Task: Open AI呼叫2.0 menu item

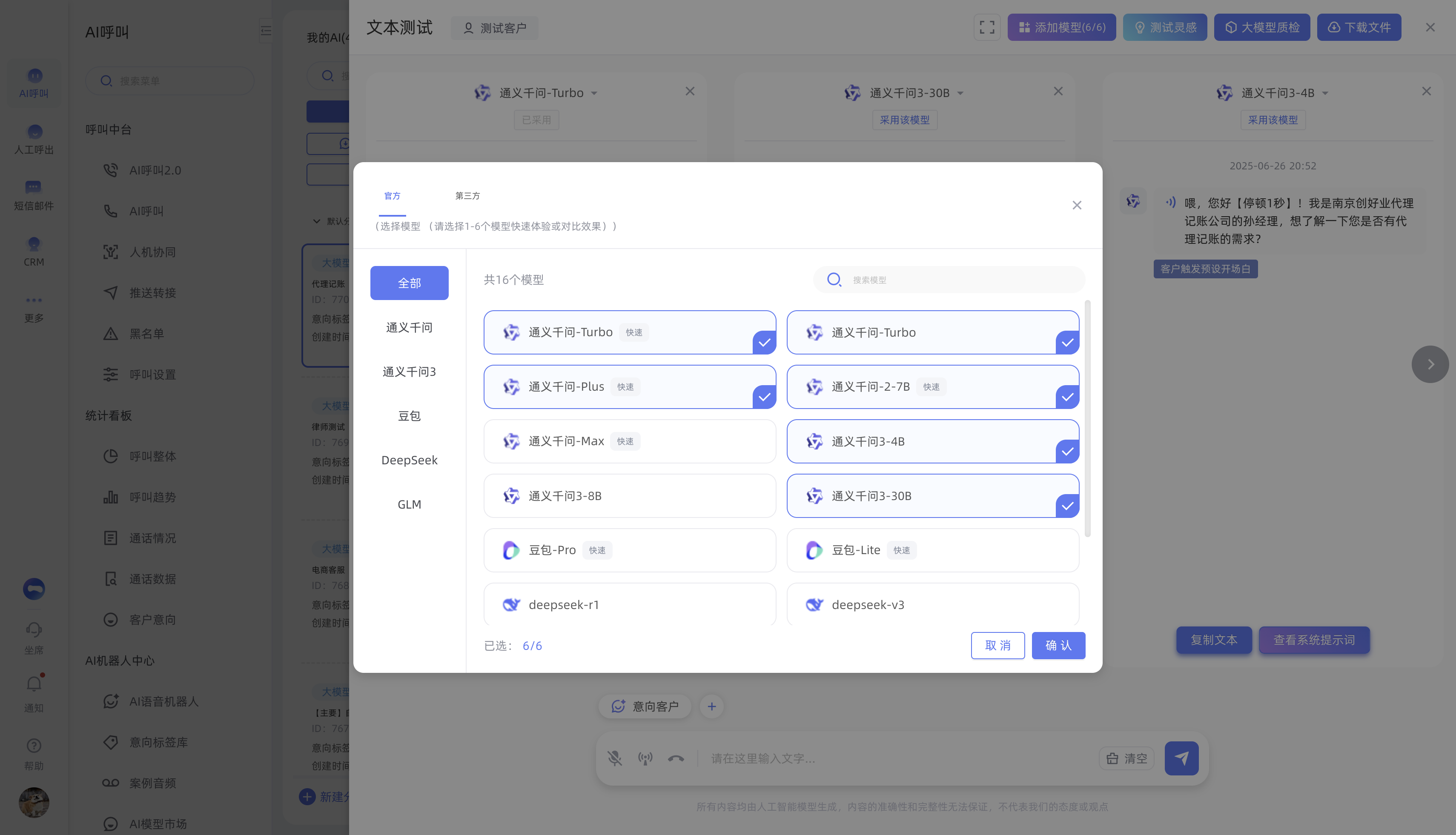Action: [155, 170]
